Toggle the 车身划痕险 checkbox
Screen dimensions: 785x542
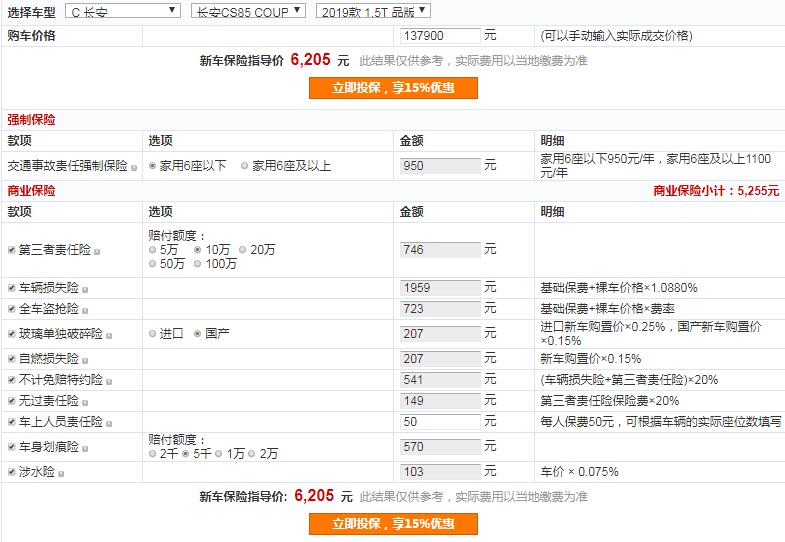click(12, 446)
